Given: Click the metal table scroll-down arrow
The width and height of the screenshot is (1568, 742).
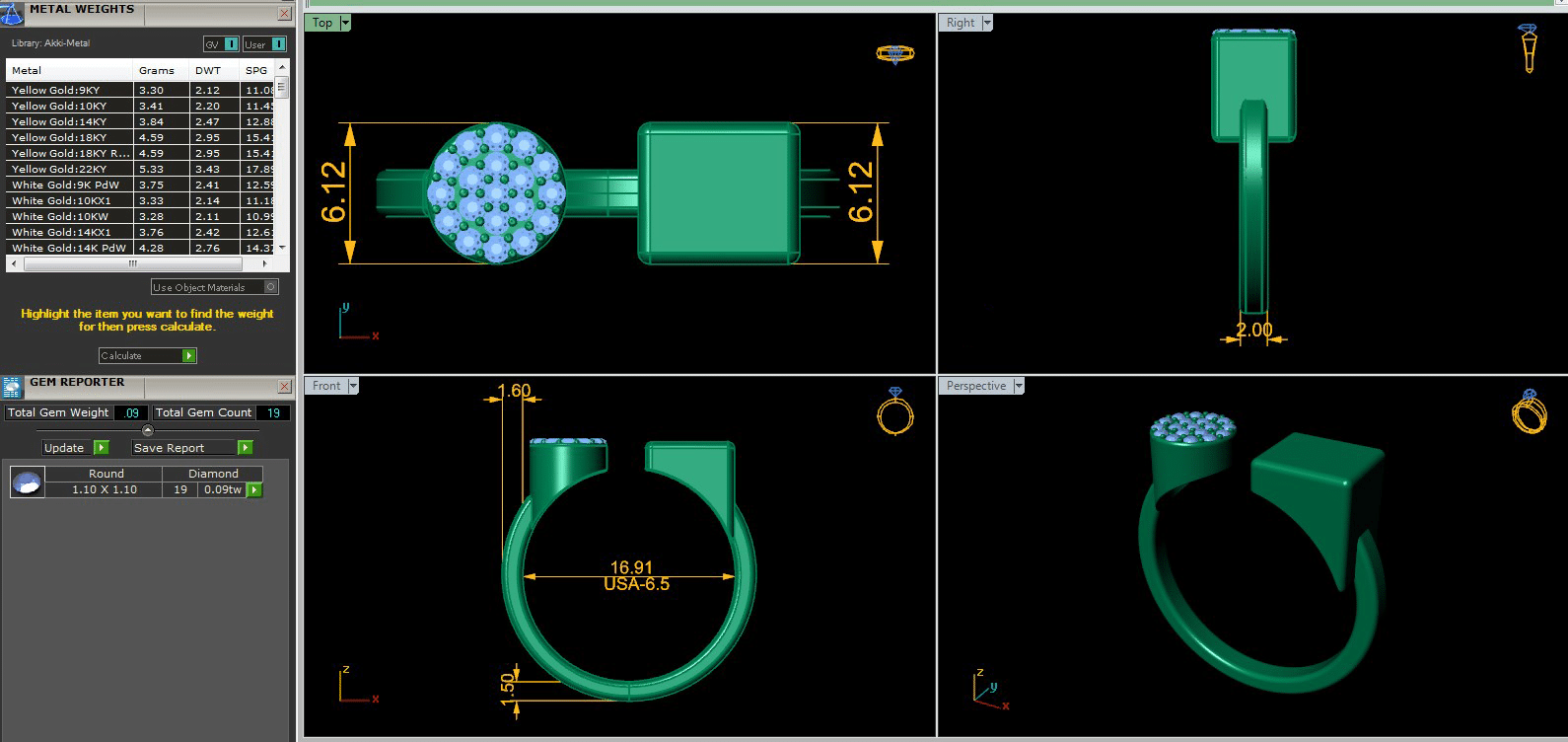Looking at the screenshot, I should 282,248.
